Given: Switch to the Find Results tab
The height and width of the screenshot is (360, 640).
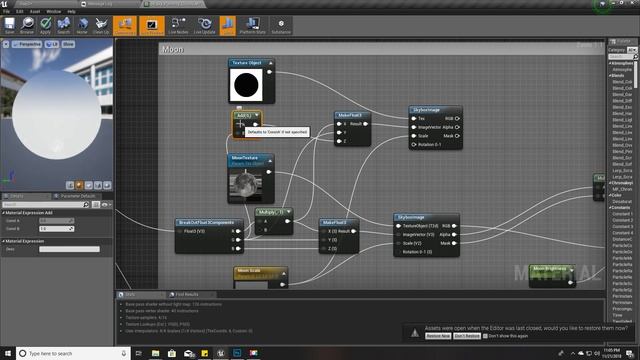Looking at the screenshot, I should click(x=187, y=294).
